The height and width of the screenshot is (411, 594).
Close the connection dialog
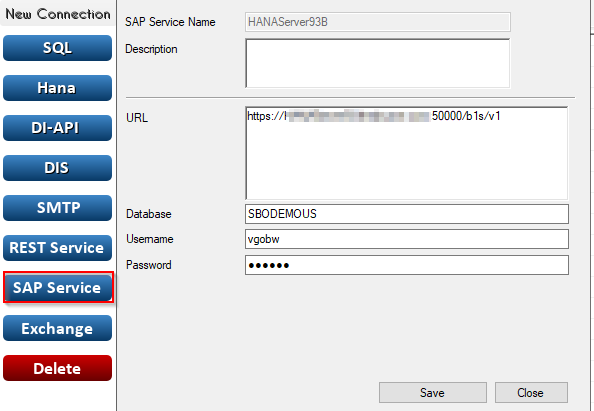pyautogui.click(x=531, y=392)
